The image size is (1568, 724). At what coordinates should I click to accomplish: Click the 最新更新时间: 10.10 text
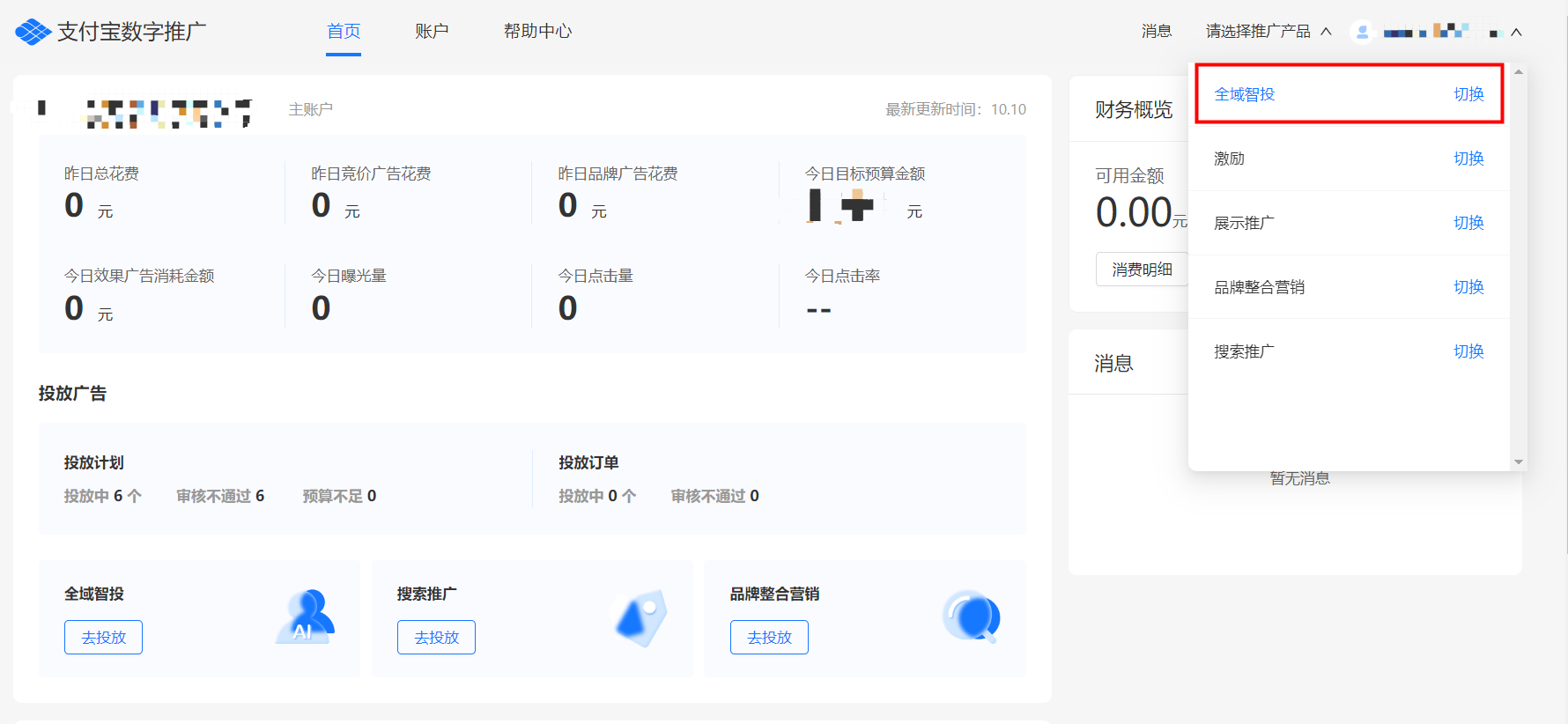point(956,109)
